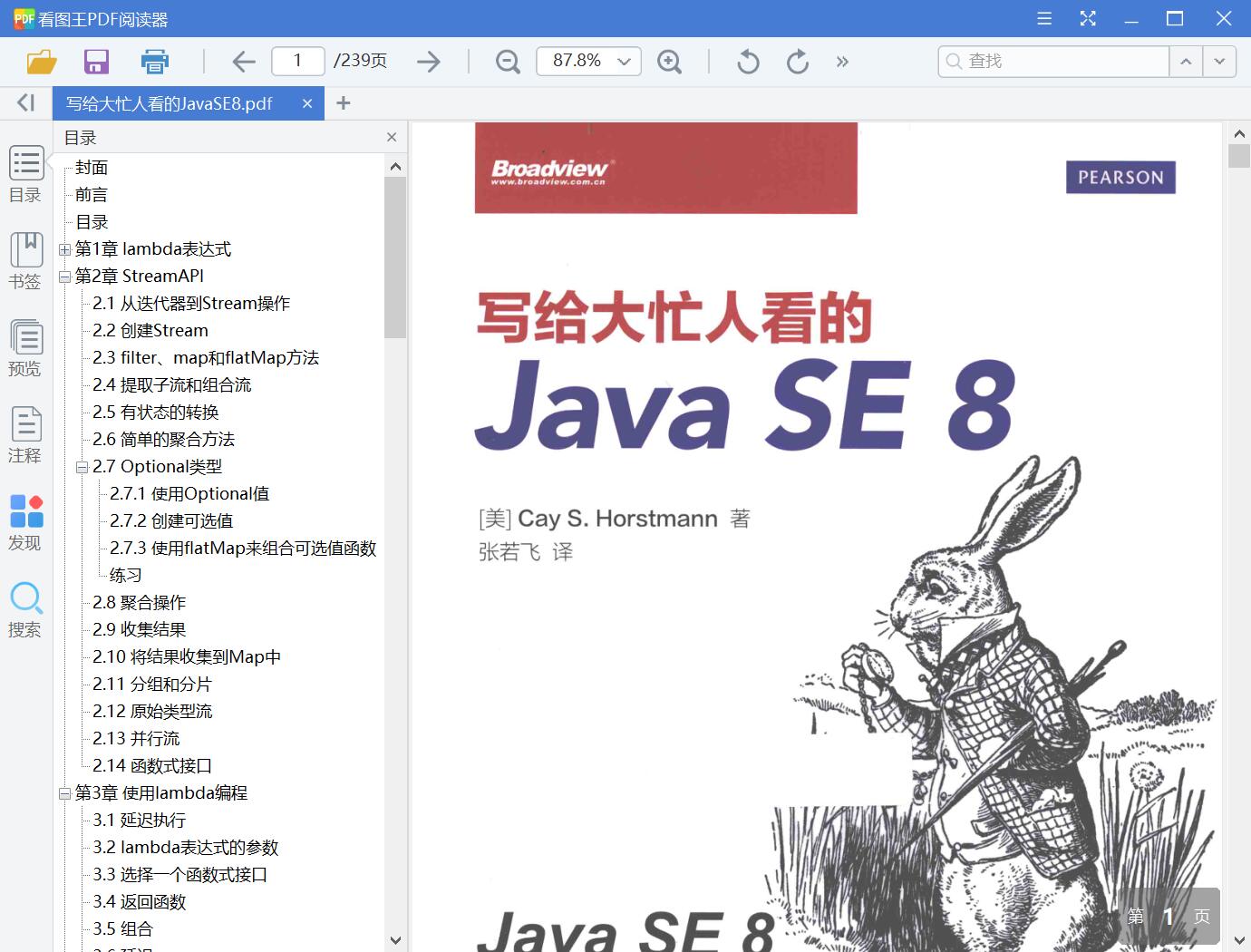This screenshot has height=952, width=1251.
Task: Close the 写给大忙人看的JavaSE8.pdf tab
Action: 307,103
